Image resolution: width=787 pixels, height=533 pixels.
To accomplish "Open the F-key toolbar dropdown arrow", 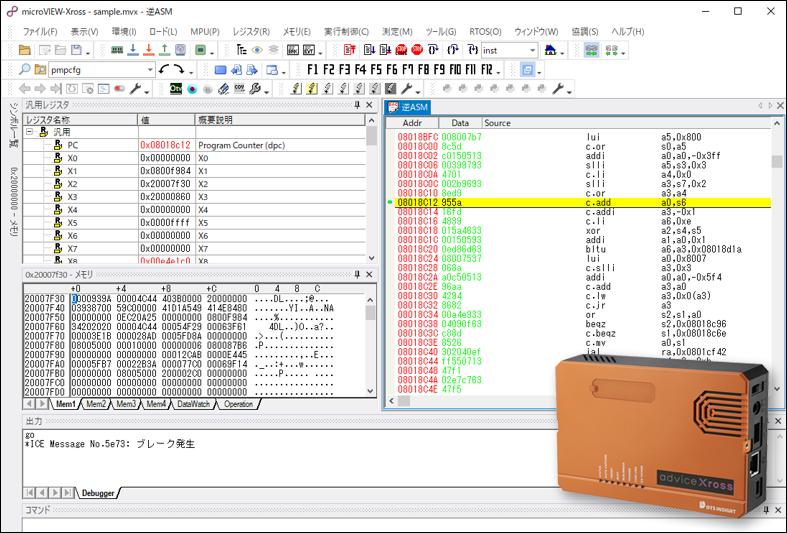I will click(x=498, y=72).
